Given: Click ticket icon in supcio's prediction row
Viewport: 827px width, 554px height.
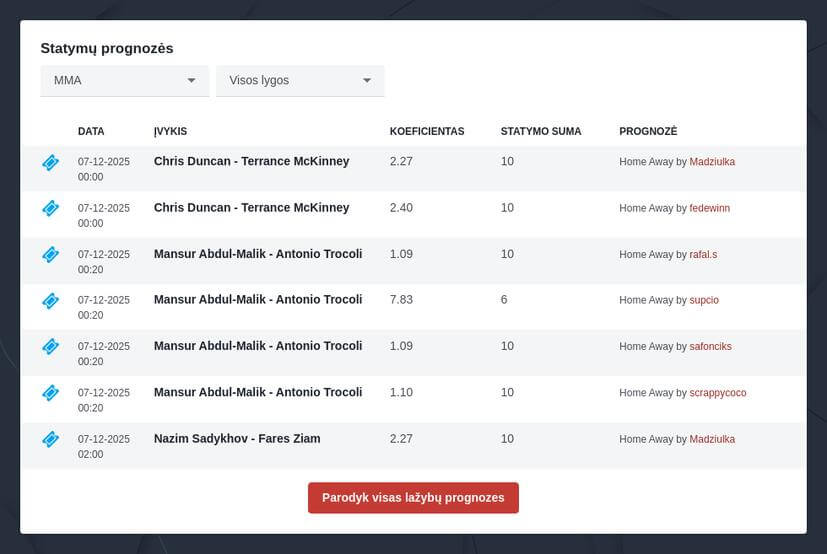Looking at the screenshot, I should [50, 300].
